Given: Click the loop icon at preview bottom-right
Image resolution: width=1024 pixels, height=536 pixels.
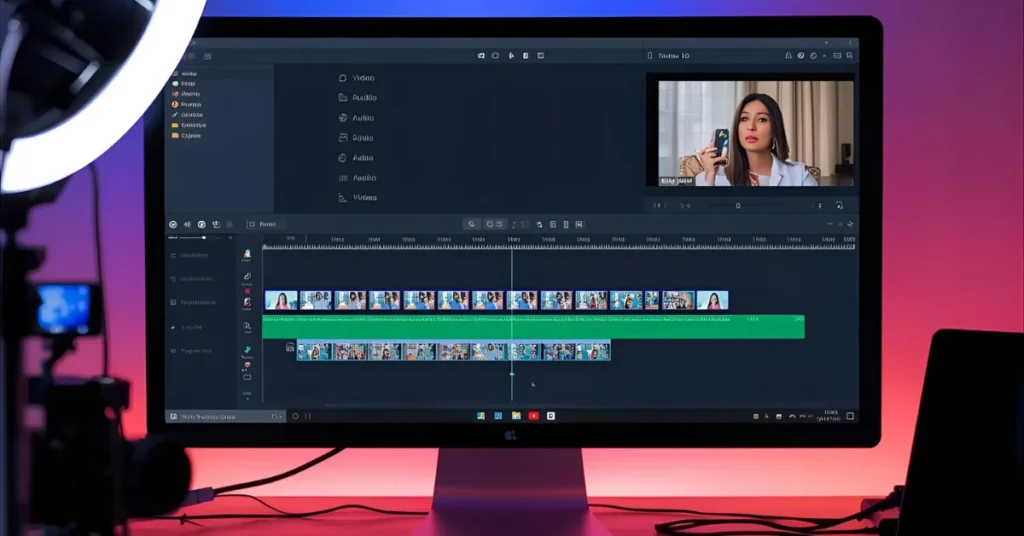Looking at the screenshot, I should coord(838,205).
